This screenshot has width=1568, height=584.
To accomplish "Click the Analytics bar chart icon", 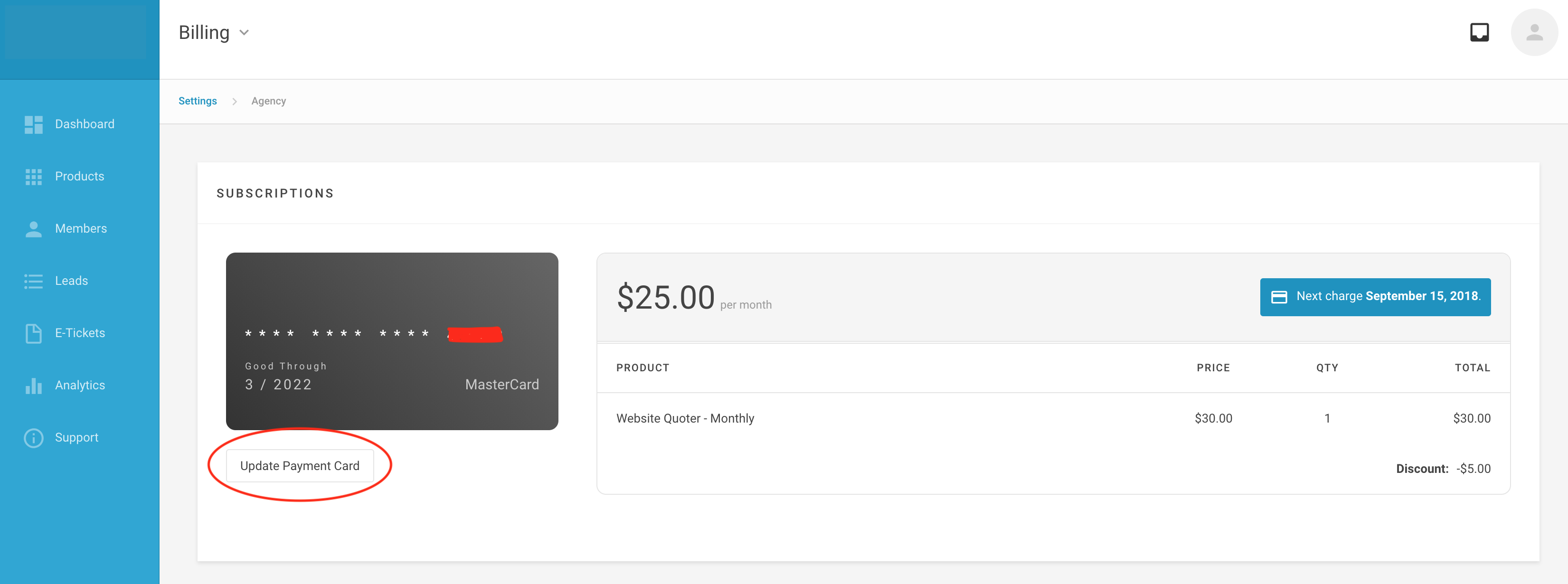I will [x=34, y=386].
